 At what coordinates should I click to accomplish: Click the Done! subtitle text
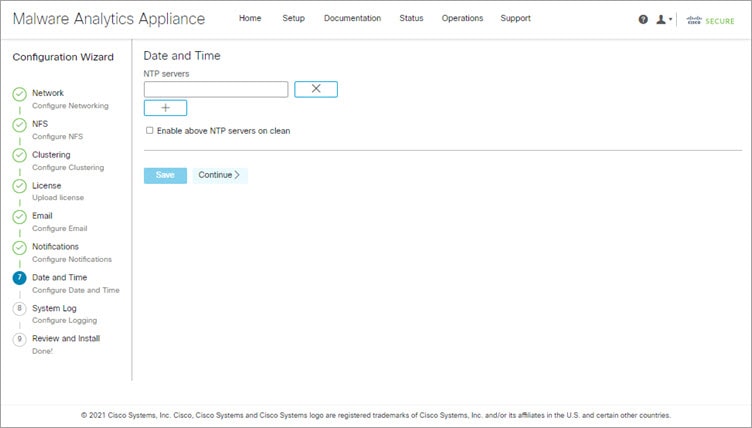[42, 351]
